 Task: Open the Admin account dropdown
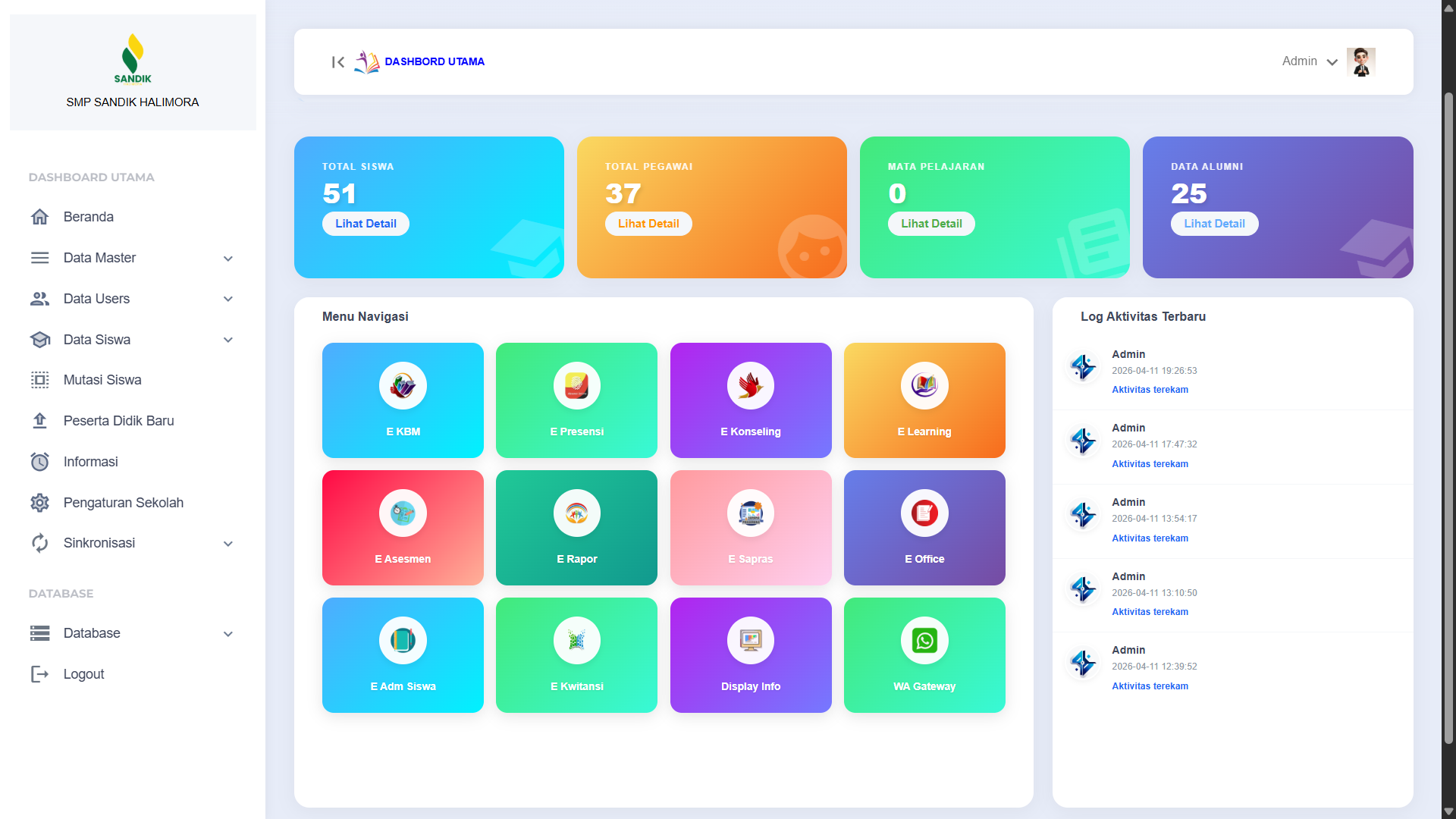(1308, 61)
